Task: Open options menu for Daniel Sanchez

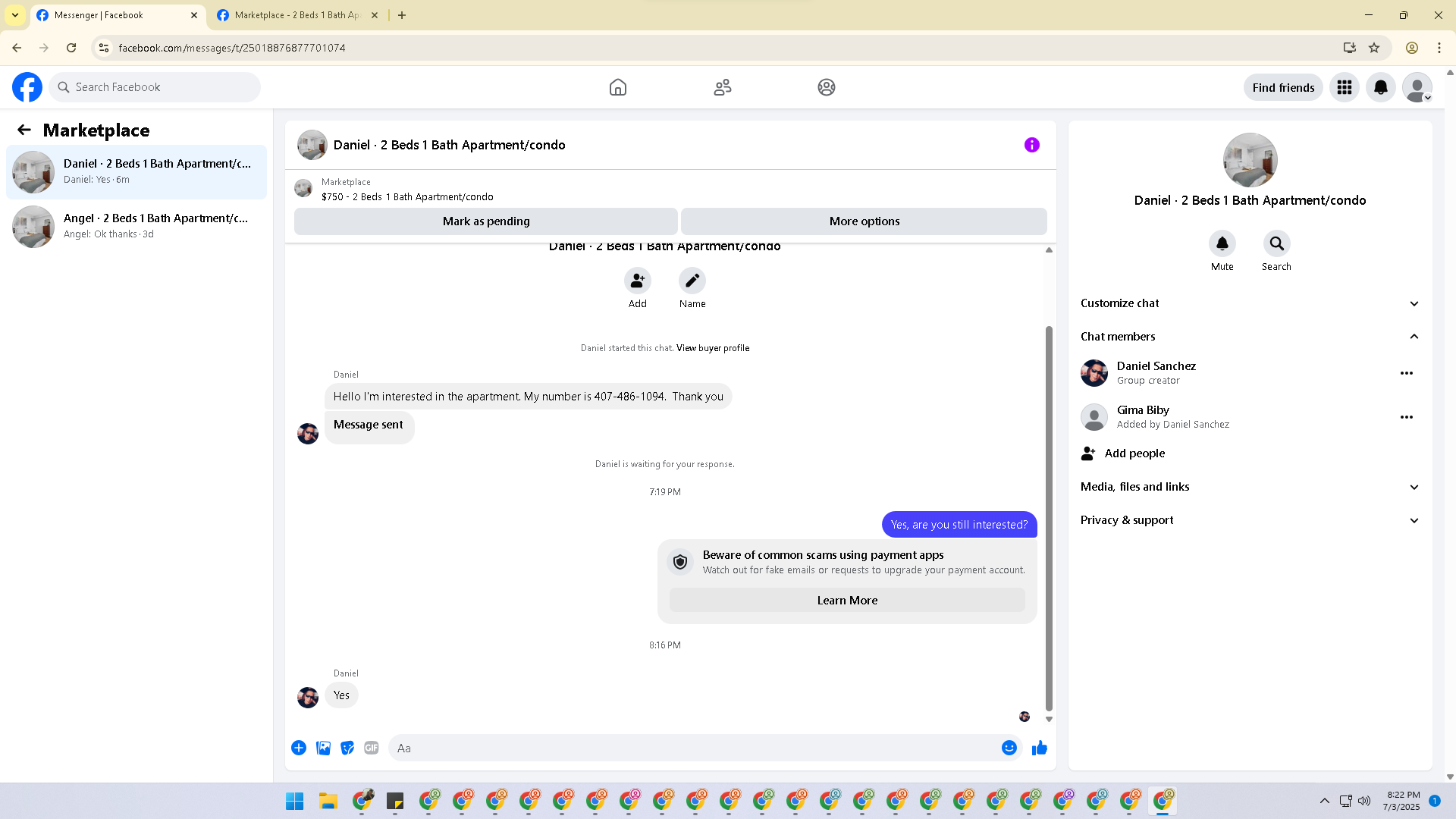Action: pyautogui.click(x=1406, y=373)
